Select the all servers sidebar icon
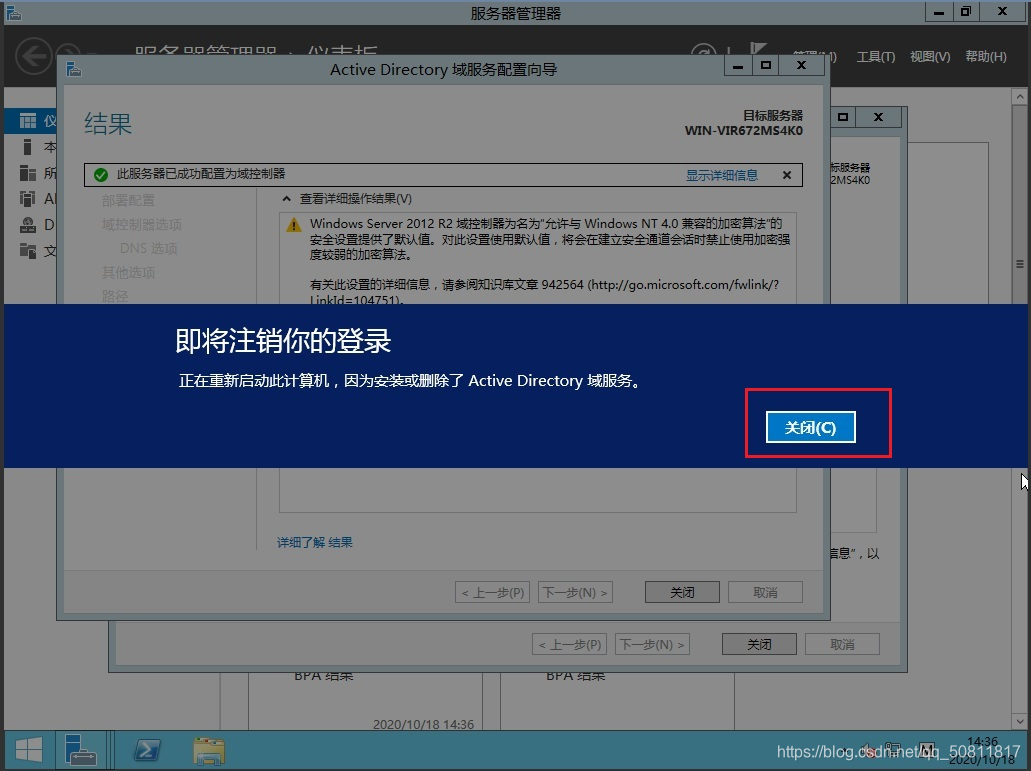 (x=28, y=173)
